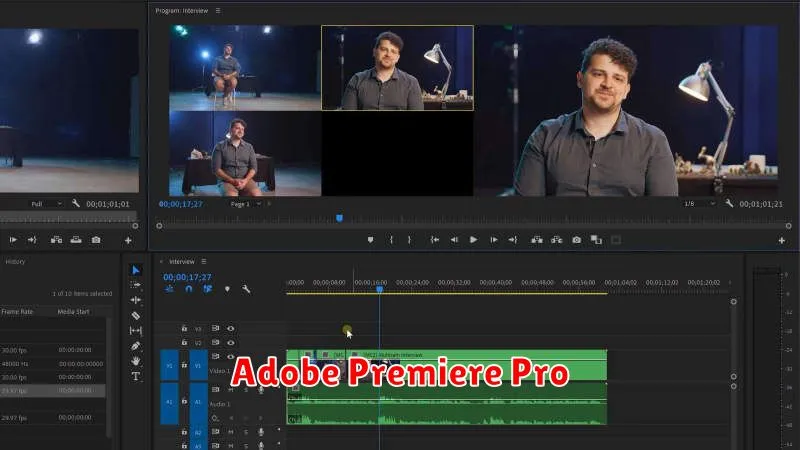The image size is (800, 450).
Task: Switch to the History panel tab
Action: pos(15,261)
